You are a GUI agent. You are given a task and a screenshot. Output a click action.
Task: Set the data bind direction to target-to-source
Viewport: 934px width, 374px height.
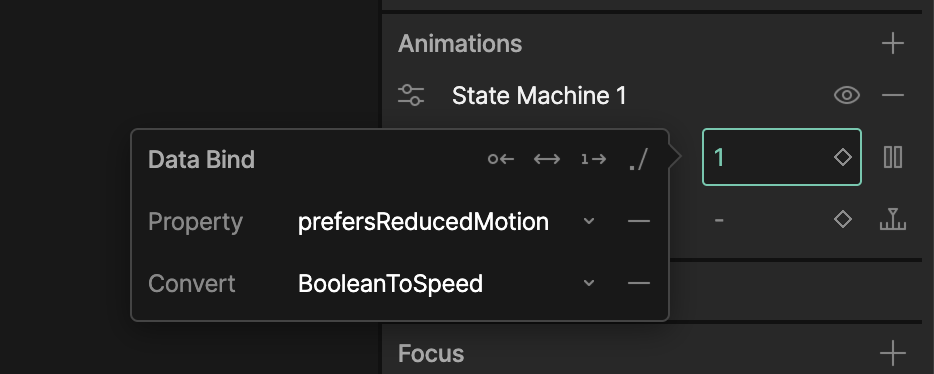pos(501,159)
